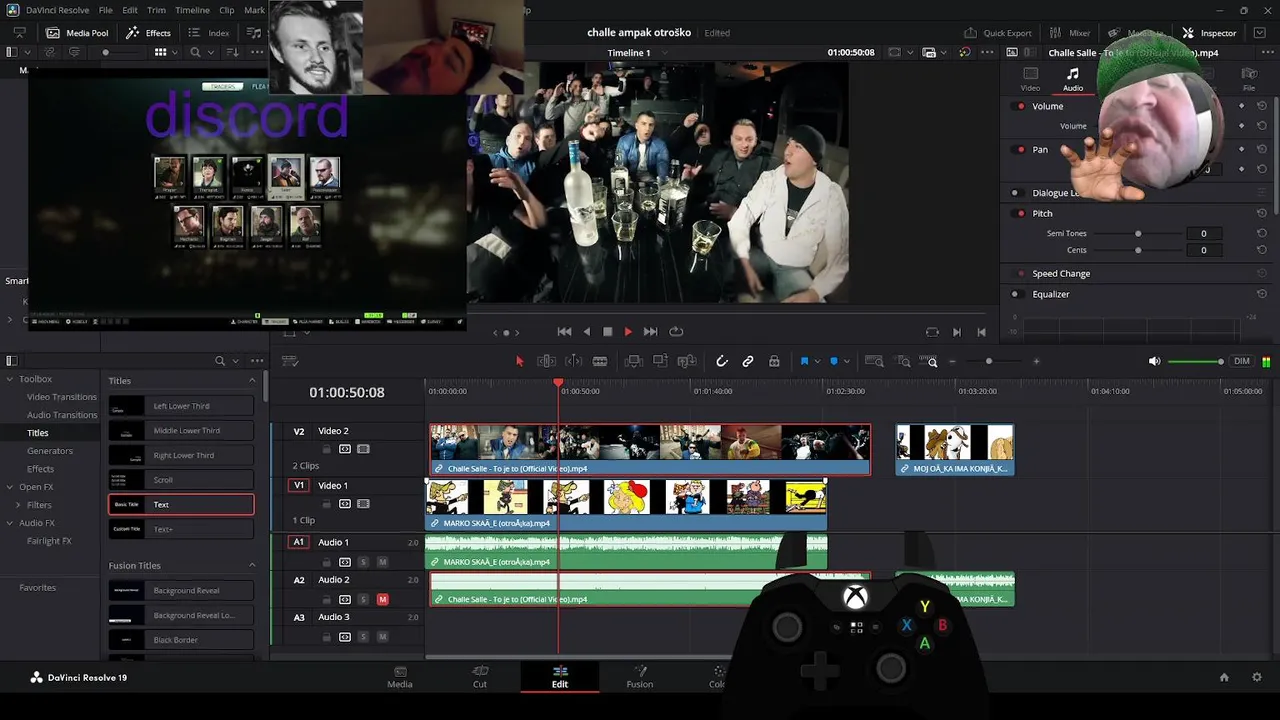Mute monitoring with the speaker icon
Screen dimensions: 1280x720
[x=1155, y=361]
